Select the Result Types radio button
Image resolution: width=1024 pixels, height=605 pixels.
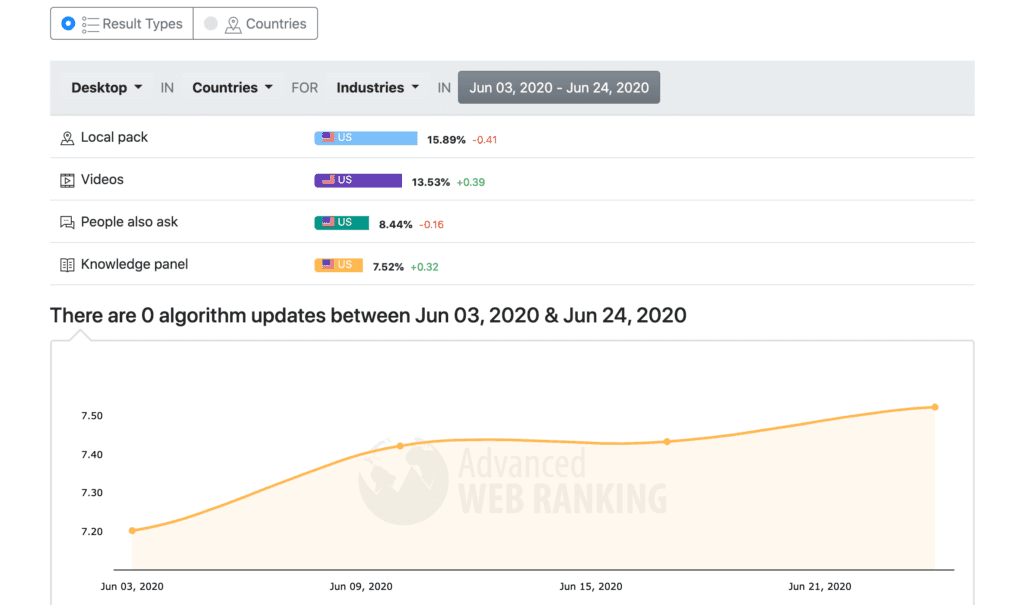pyautogui.click(x=68, y=24)
